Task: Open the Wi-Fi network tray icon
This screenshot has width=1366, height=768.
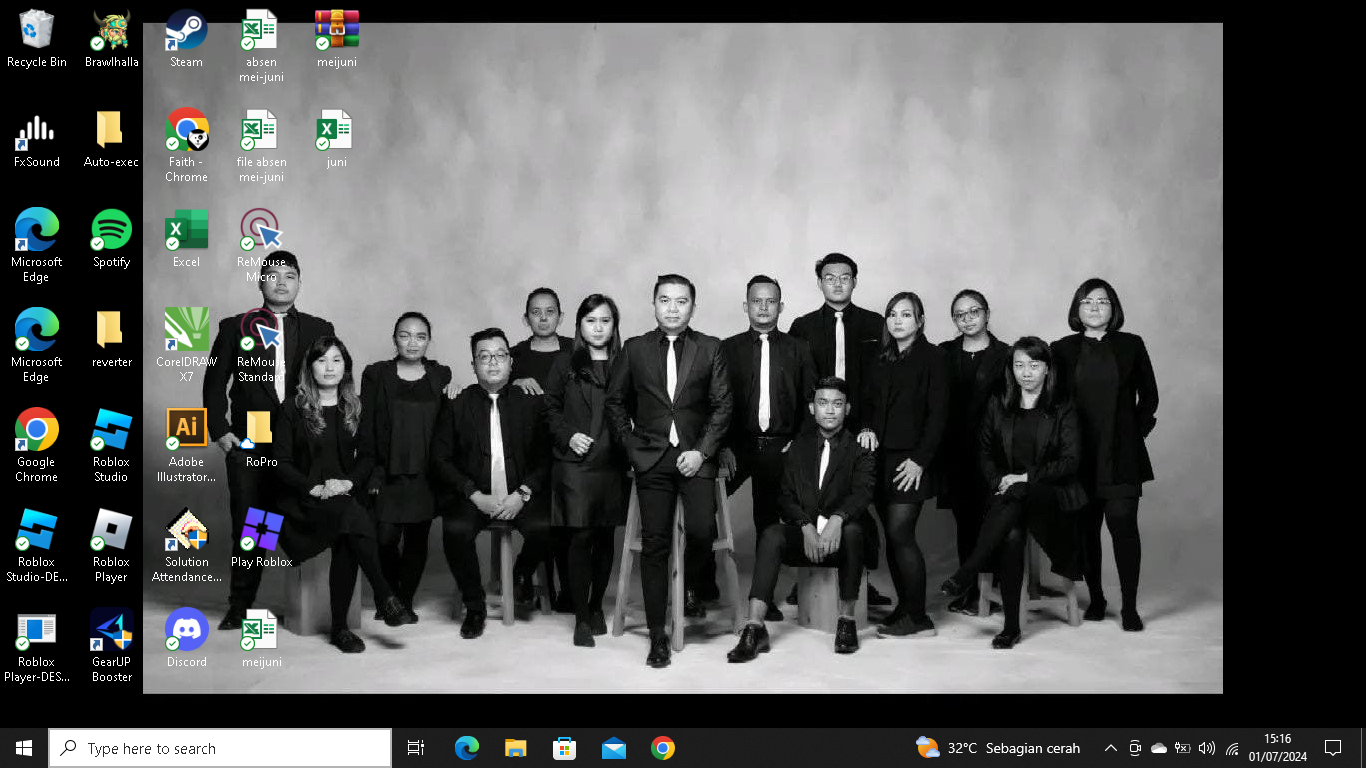Action: click(1232, 748)
